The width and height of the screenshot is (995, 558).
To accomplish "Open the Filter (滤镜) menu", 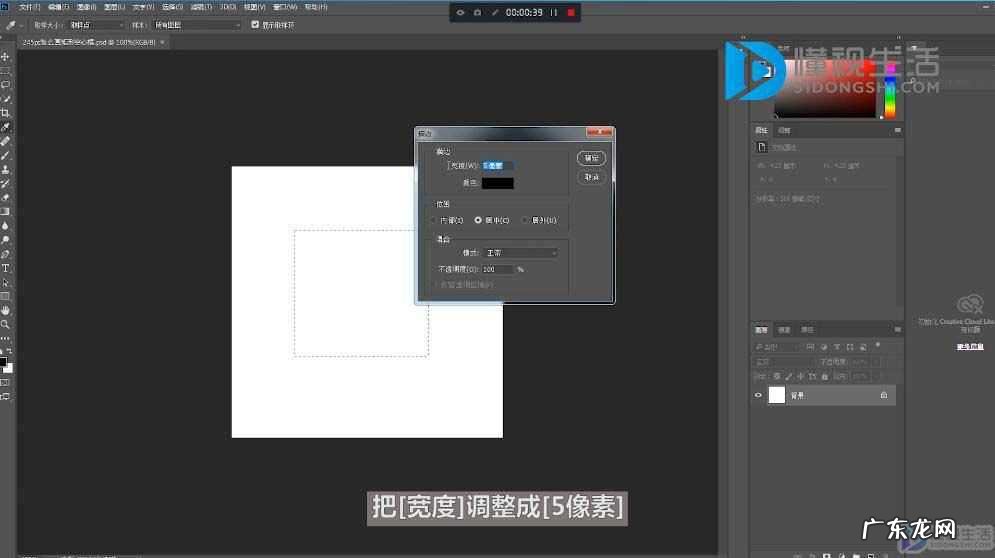I will 197,7.
